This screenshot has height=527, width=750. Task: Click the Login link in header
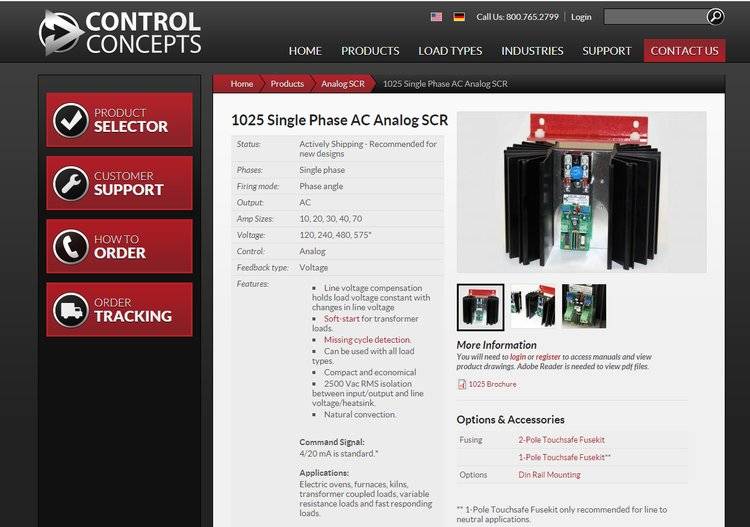[x=581, y=17]
